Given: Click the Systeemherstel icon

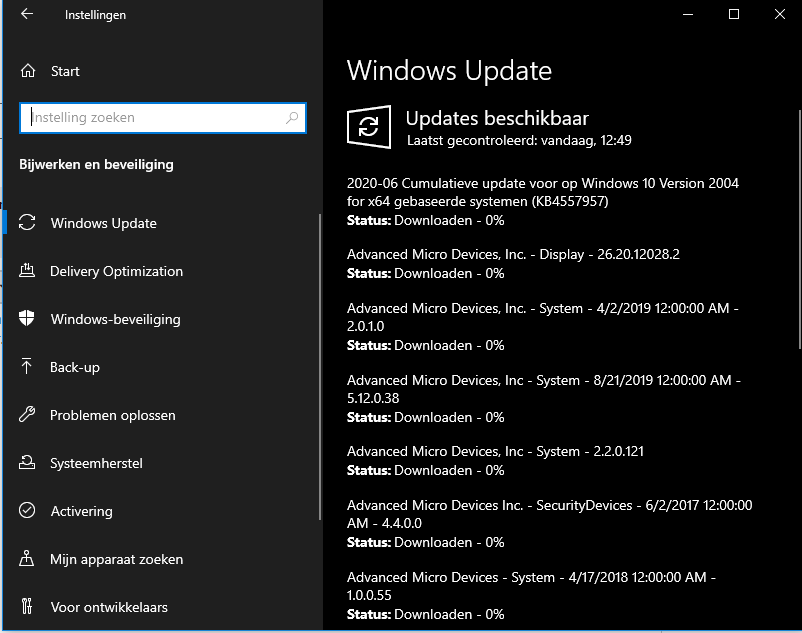Looking at the screenshot, I should tap(27, 462).
